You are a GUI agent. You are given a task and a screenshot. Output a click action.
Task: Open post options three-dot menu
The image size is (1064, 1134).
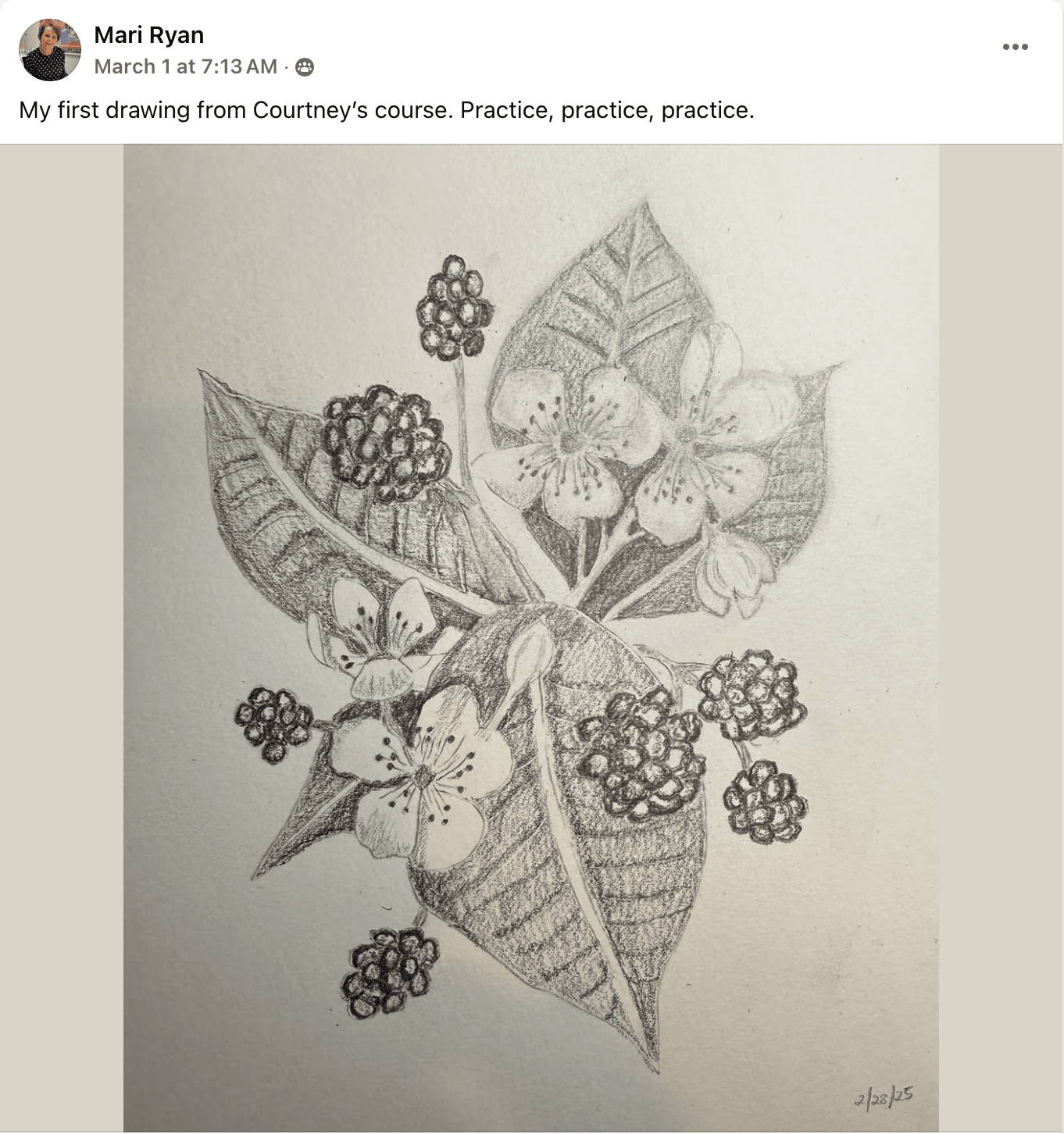point(1015,47)
